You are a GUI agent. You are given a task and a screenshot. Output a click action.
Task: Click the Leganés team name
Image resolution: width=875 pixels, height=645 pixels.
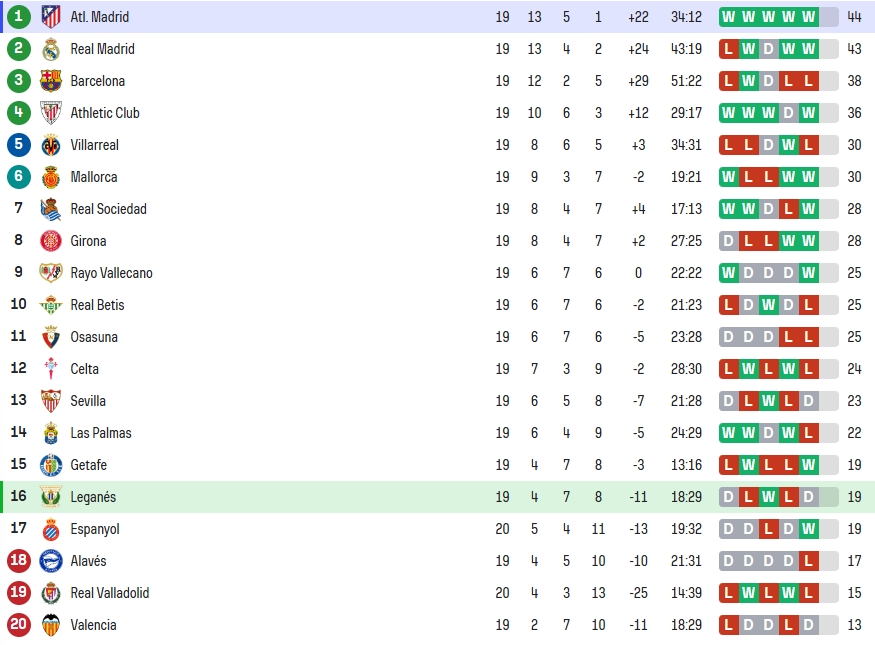click(x=93, y=497)
